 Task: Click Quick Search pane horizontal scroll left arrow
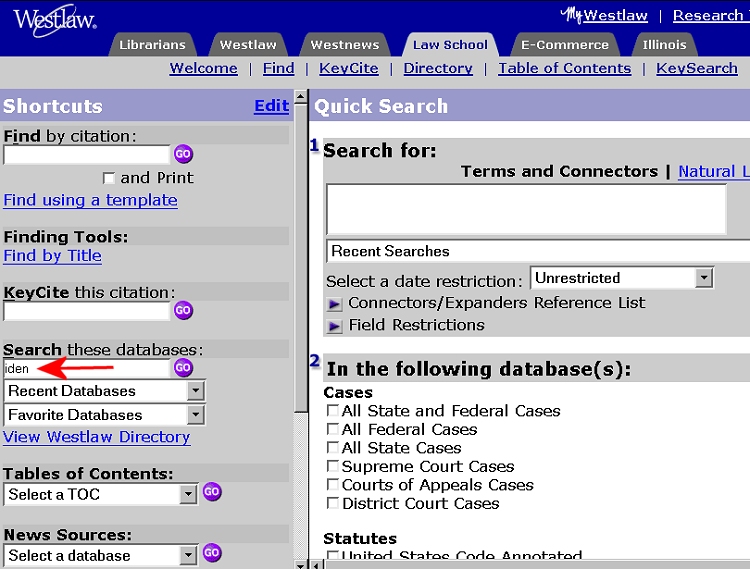point(316,565)
